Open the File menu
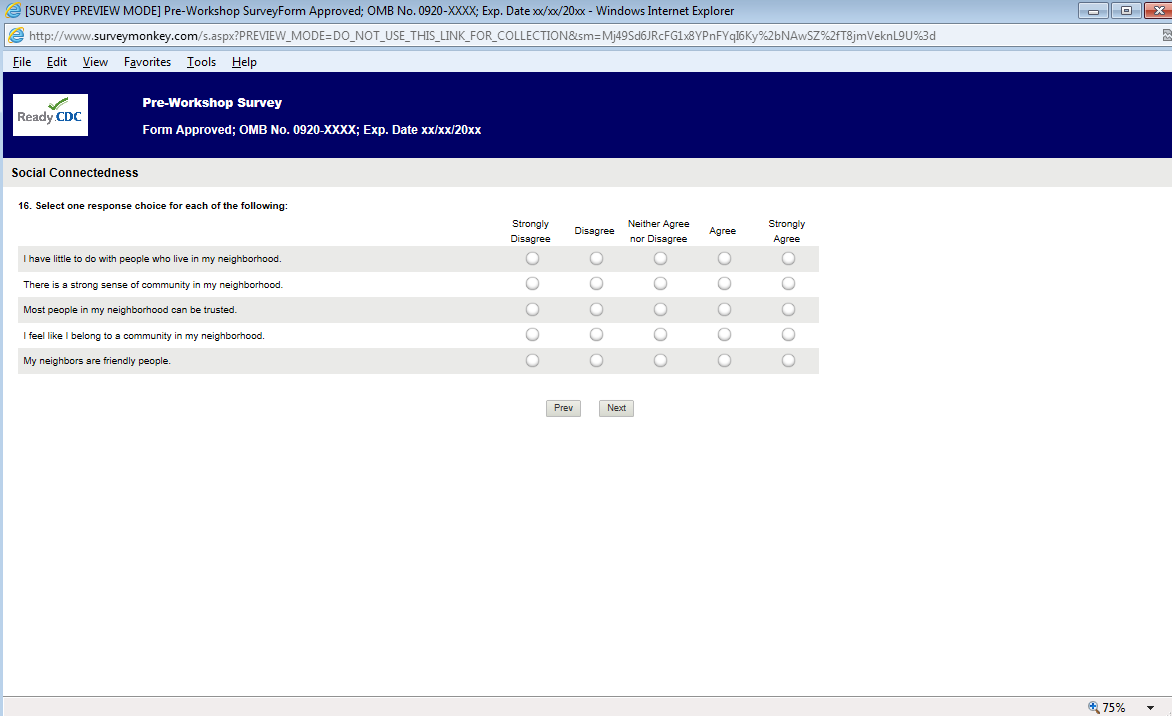1172x716 pixels. pyautogui.click(x=22, y=62)
